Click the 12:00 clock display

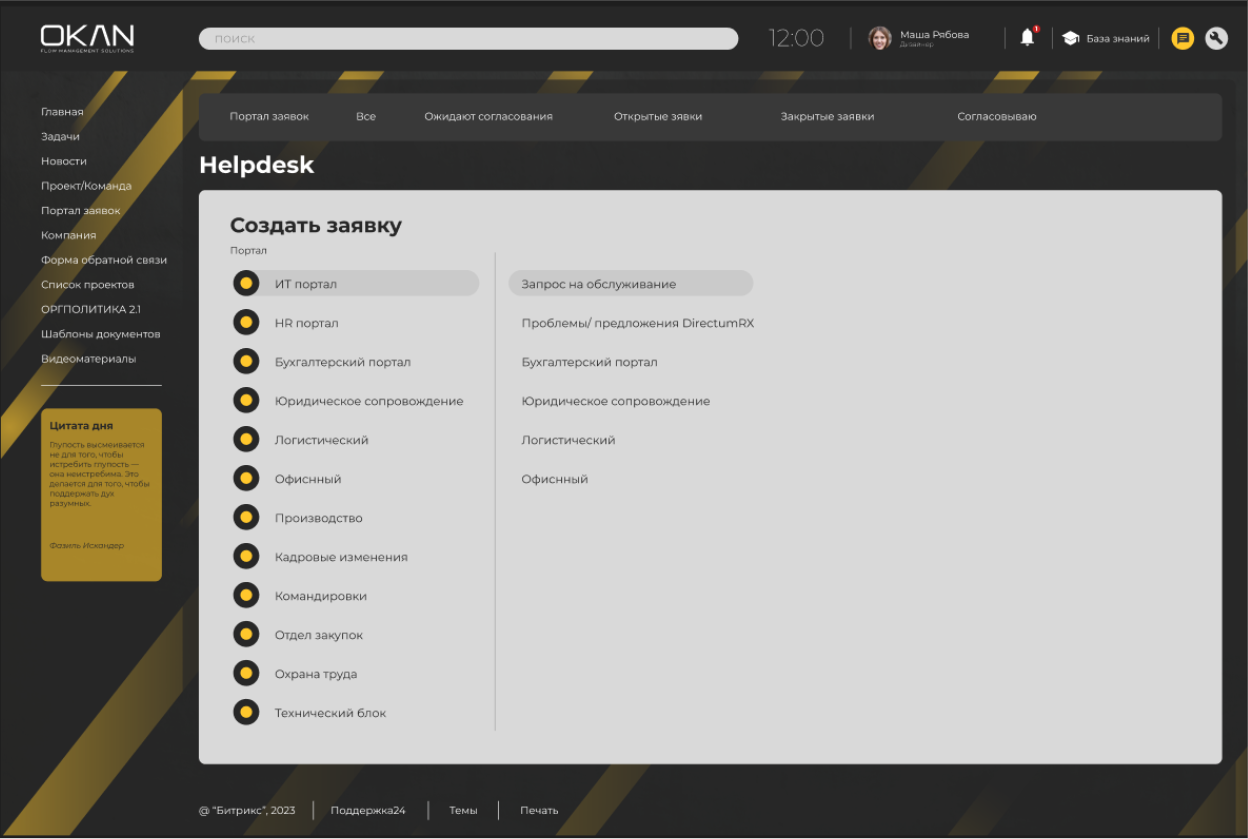[x=796, y=38]
